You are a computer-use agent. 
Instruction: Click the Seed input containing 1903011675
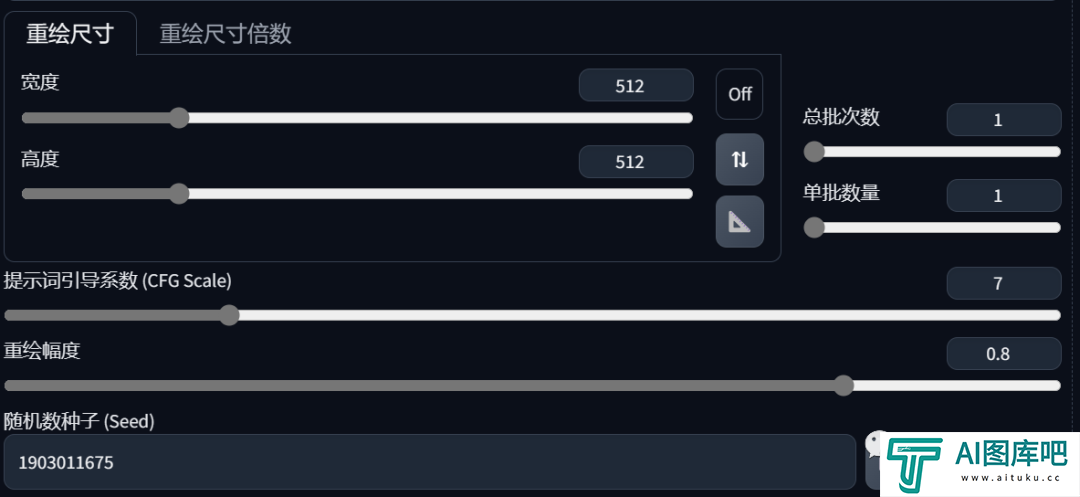(x=430, y=462)
